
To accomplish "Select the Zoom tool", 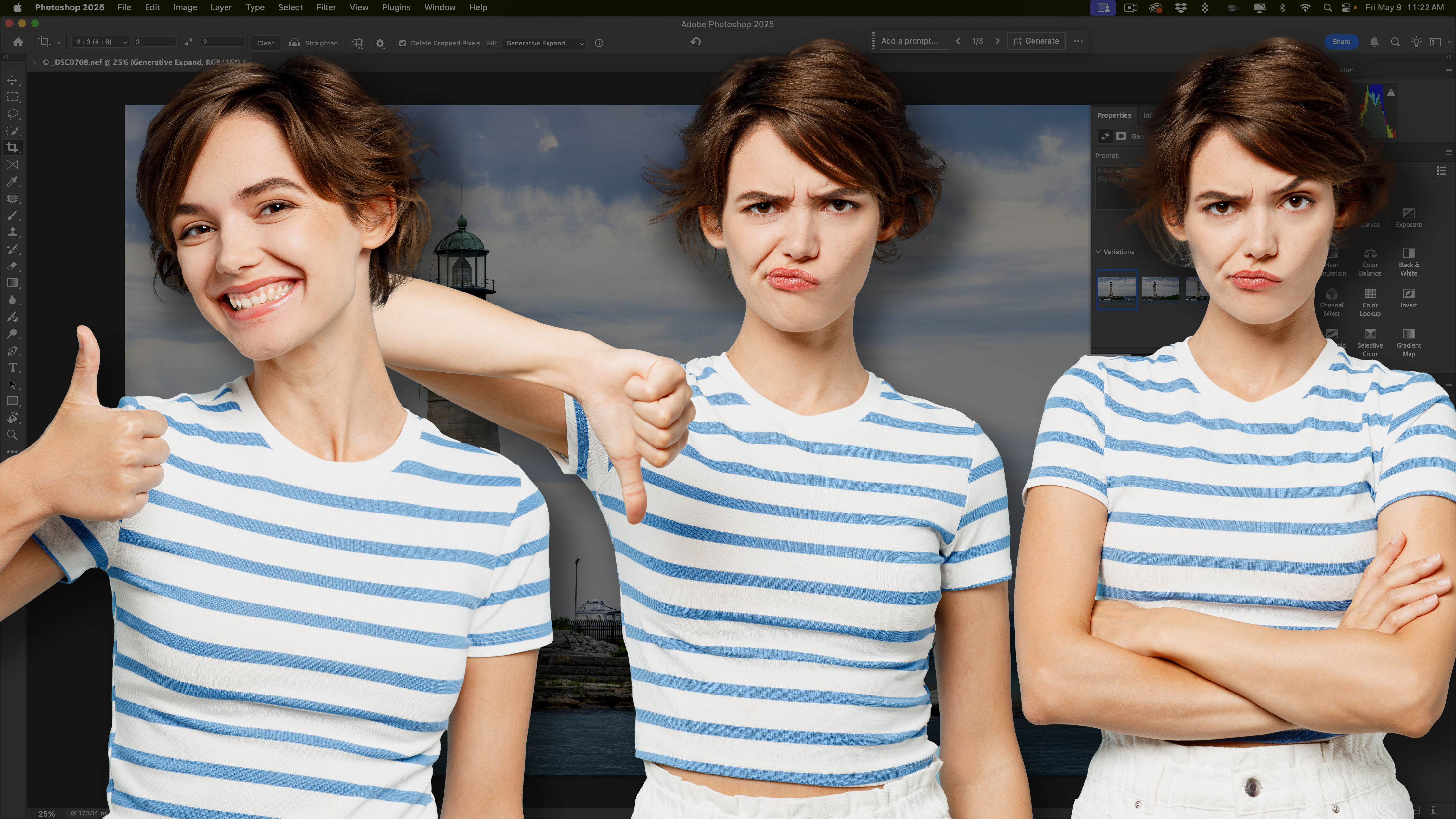I will pos(12,435).
